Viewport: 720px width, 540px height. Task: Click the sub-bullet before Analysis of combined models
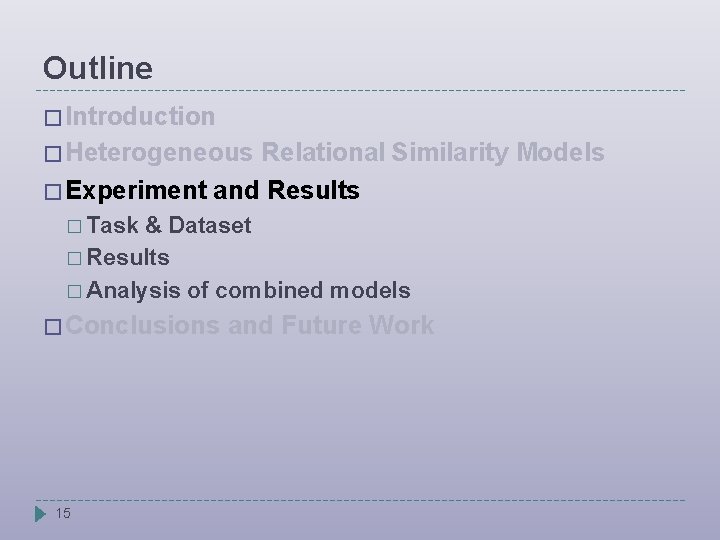[77, 291]
